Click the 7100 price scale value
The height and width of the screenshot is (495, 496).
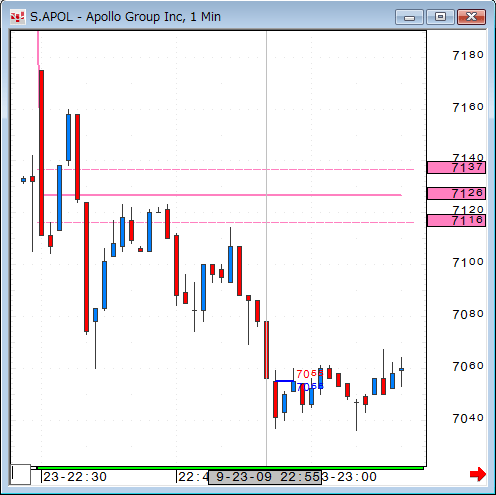468,262
